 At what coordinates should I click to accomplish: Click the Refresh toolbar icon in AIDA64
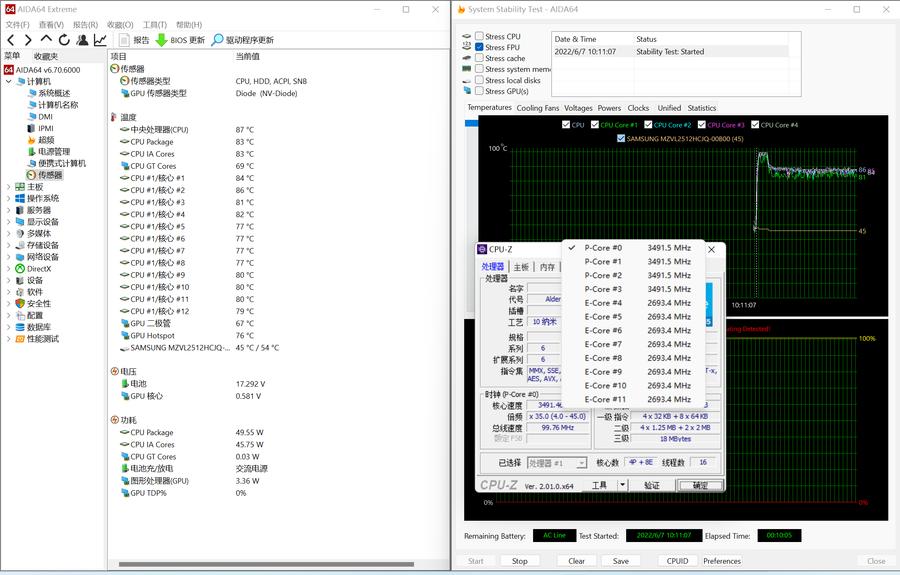pyautogui.click(x=64, y=40)
